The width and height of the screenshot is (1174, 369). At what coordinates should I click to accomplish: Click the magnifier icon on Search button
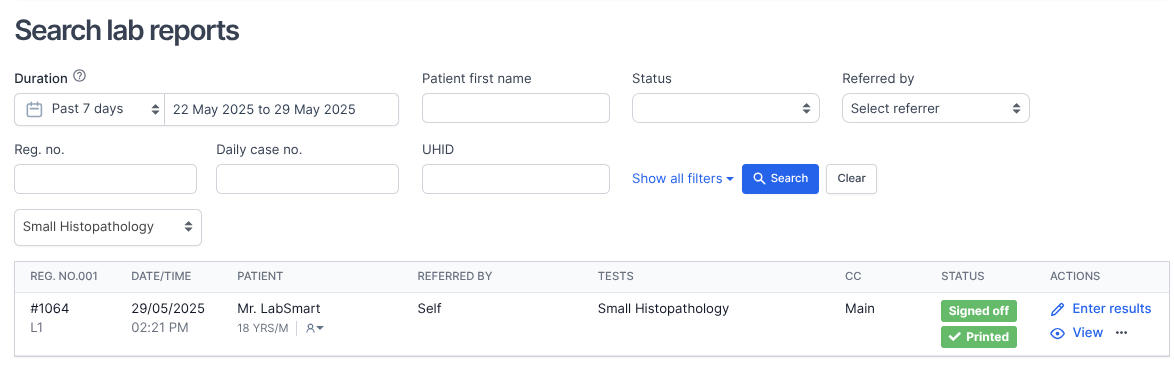(758, 179)
